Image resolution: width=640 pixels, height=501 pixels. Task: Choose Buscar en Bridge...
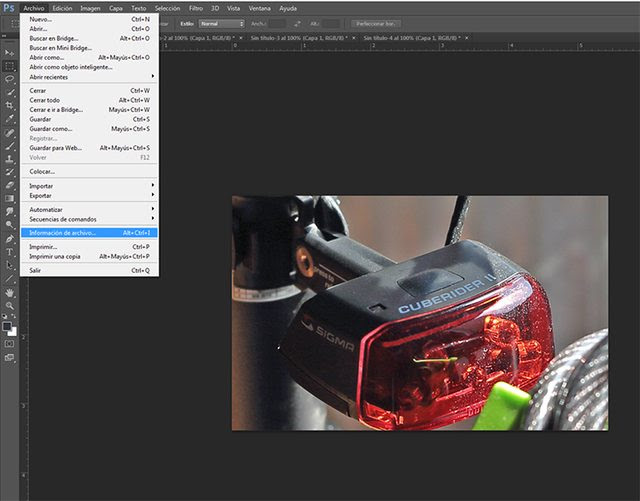click(89, 38)
